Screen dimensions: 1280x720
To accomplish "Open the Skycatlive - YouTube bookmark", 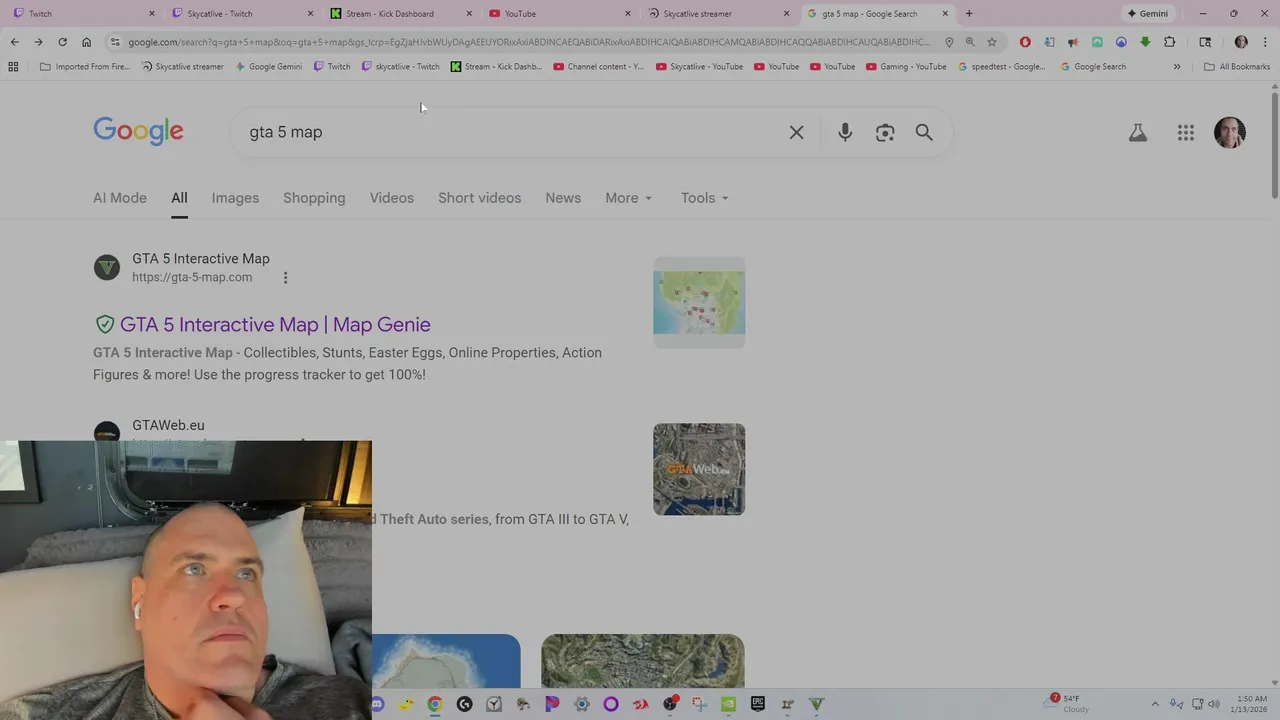I will 699,67.
